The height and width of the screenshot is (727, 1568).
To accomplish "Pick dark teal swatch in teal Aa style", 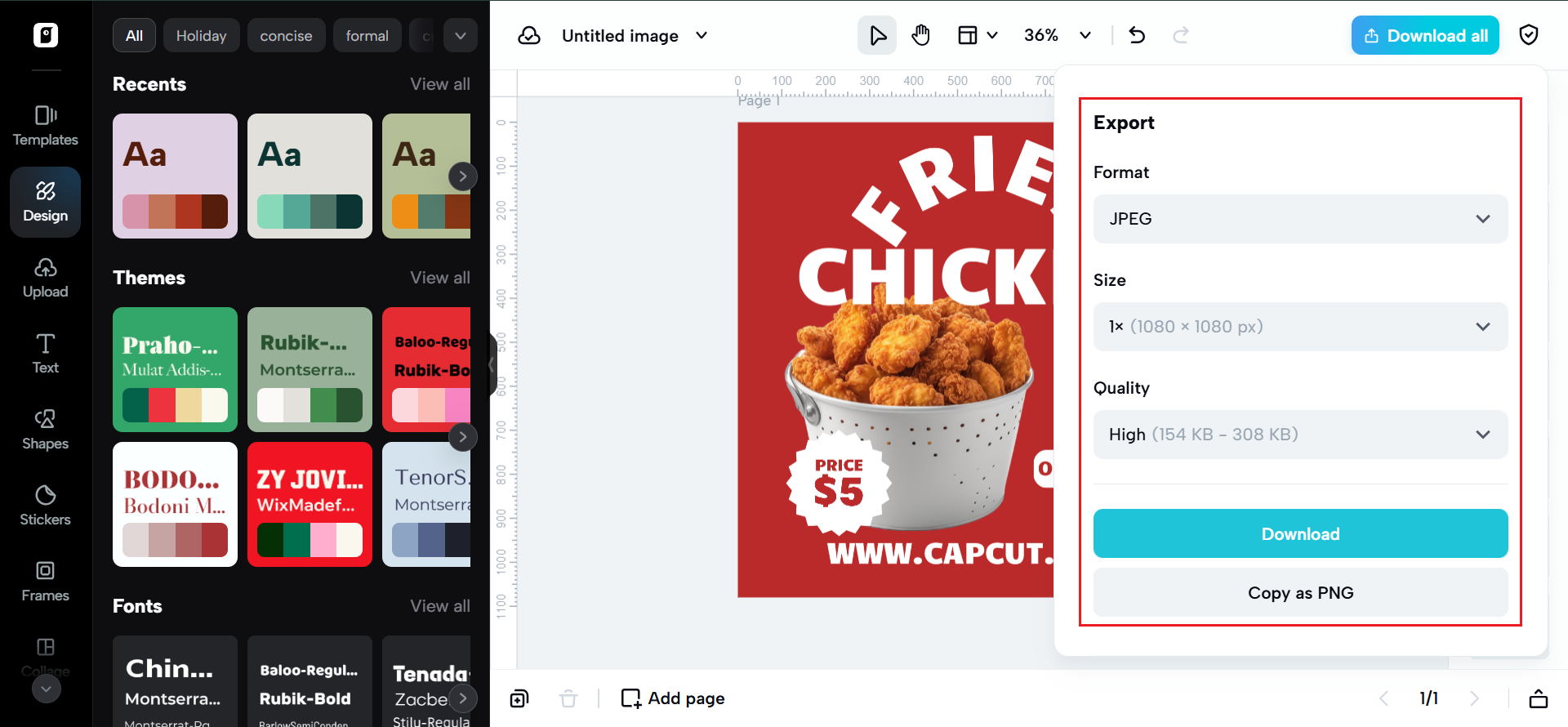I will (349, 212).
